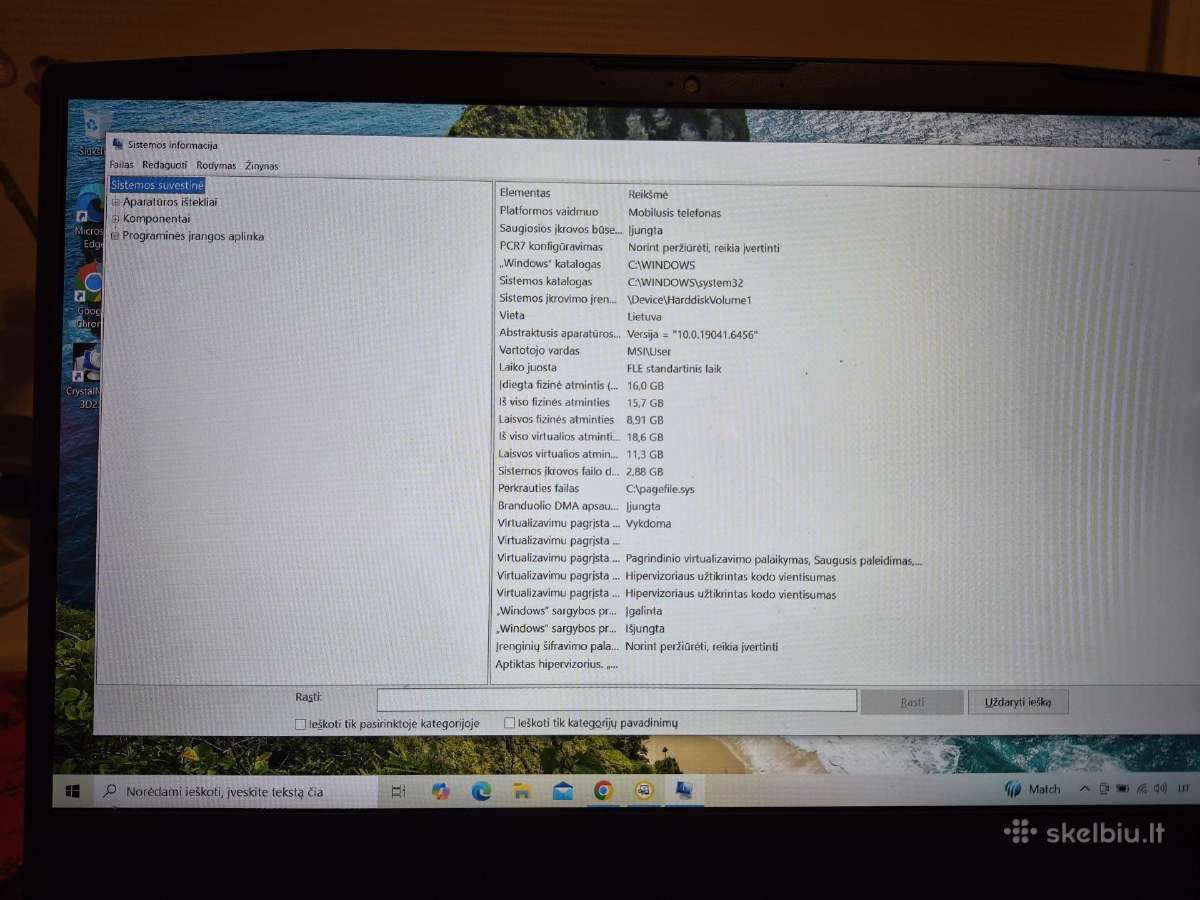Click the 'Rasti' search input field

click(x=616, y=700)
